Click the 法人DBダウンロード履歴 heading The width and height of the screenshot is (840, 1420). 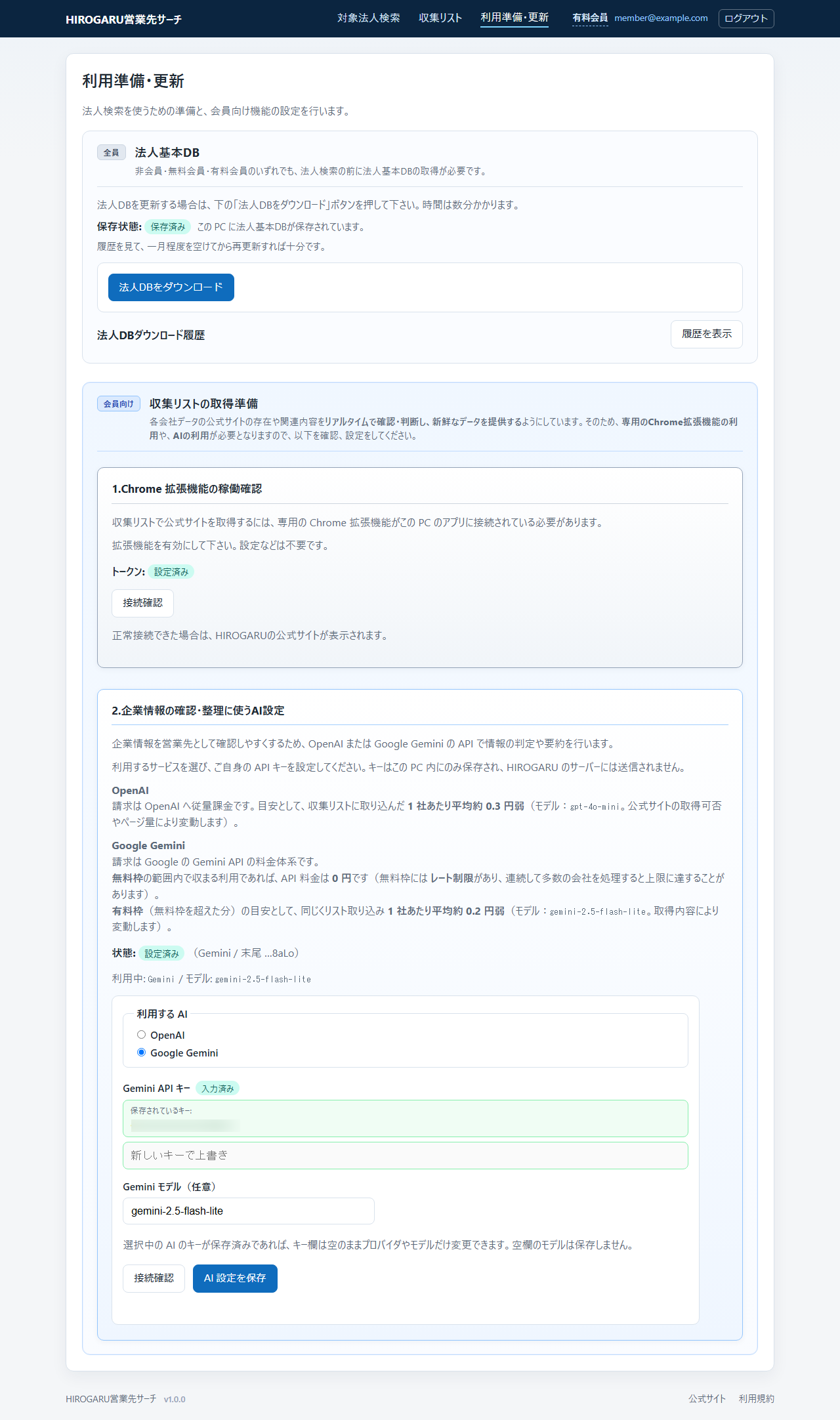[x=151, y=335]
